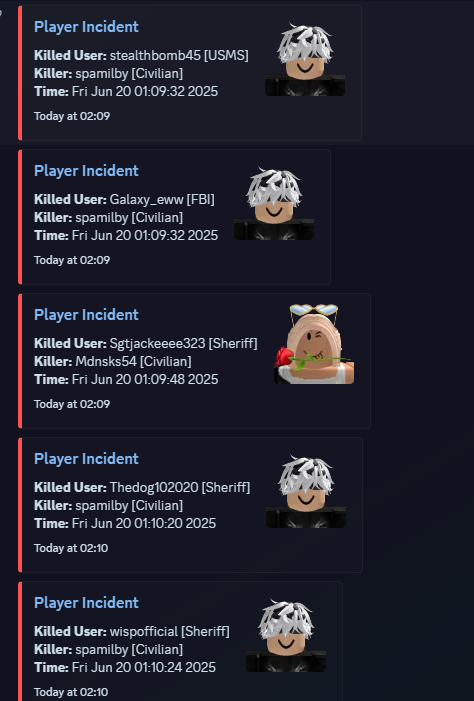Click the first Player Incident title link
The image size is (474, 701).
(x=86, y=27)
